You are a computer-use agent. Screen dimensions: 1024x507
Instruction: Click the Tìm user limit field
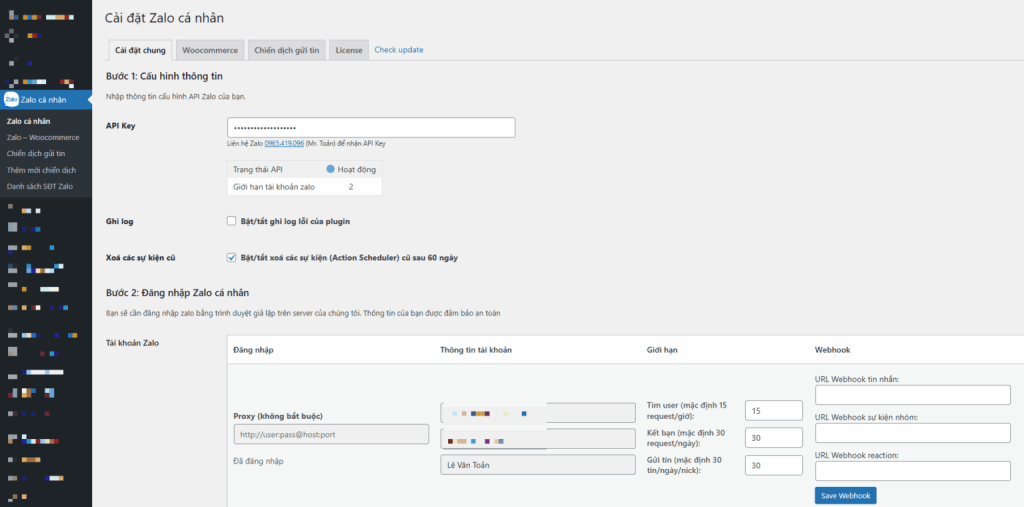[774, 410]
